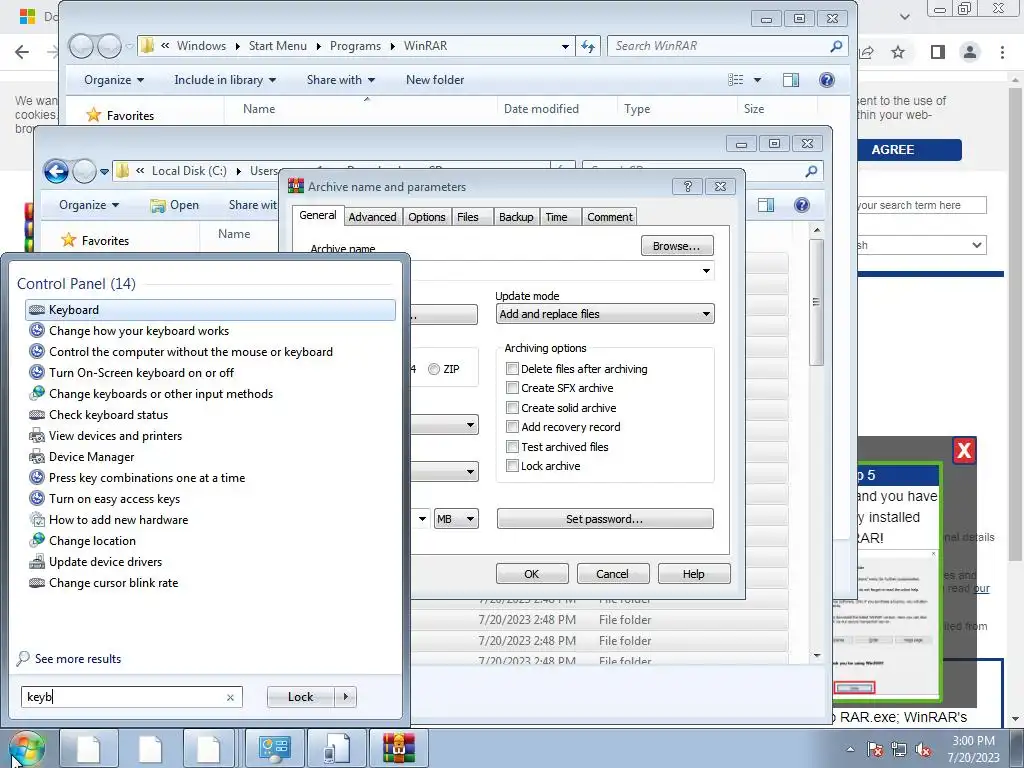Image resolution: width=1024 pixels, height=768 pixels.
Task: Click the first blank document taskbar icon
Action: [x=89, y=748]
